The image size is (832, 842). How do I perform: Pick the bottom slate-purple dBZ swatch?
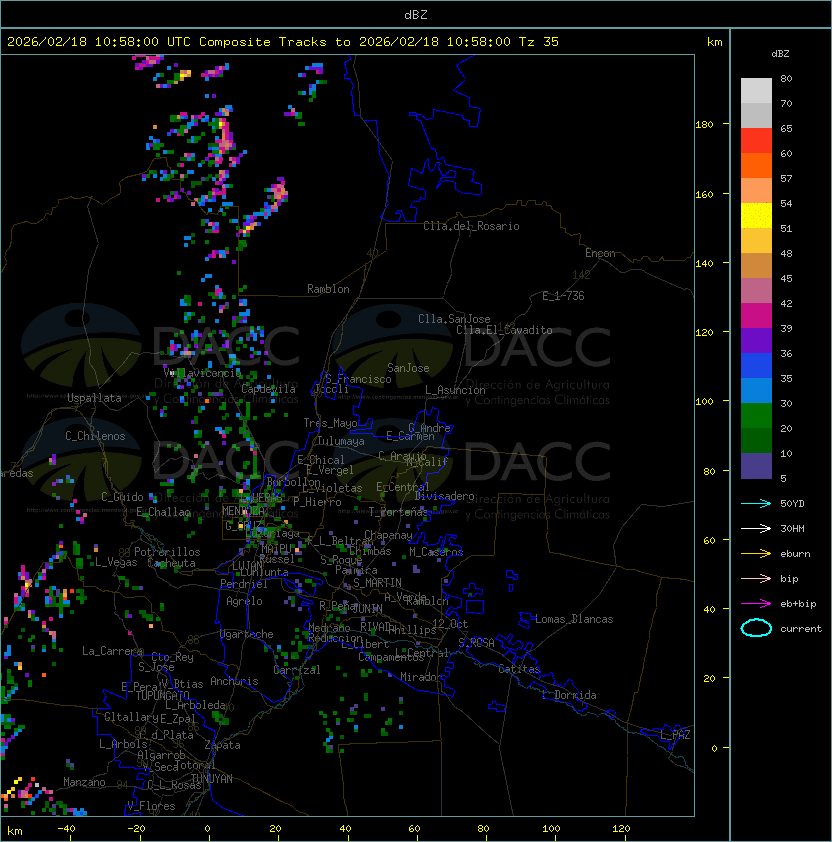click(756, 466)
